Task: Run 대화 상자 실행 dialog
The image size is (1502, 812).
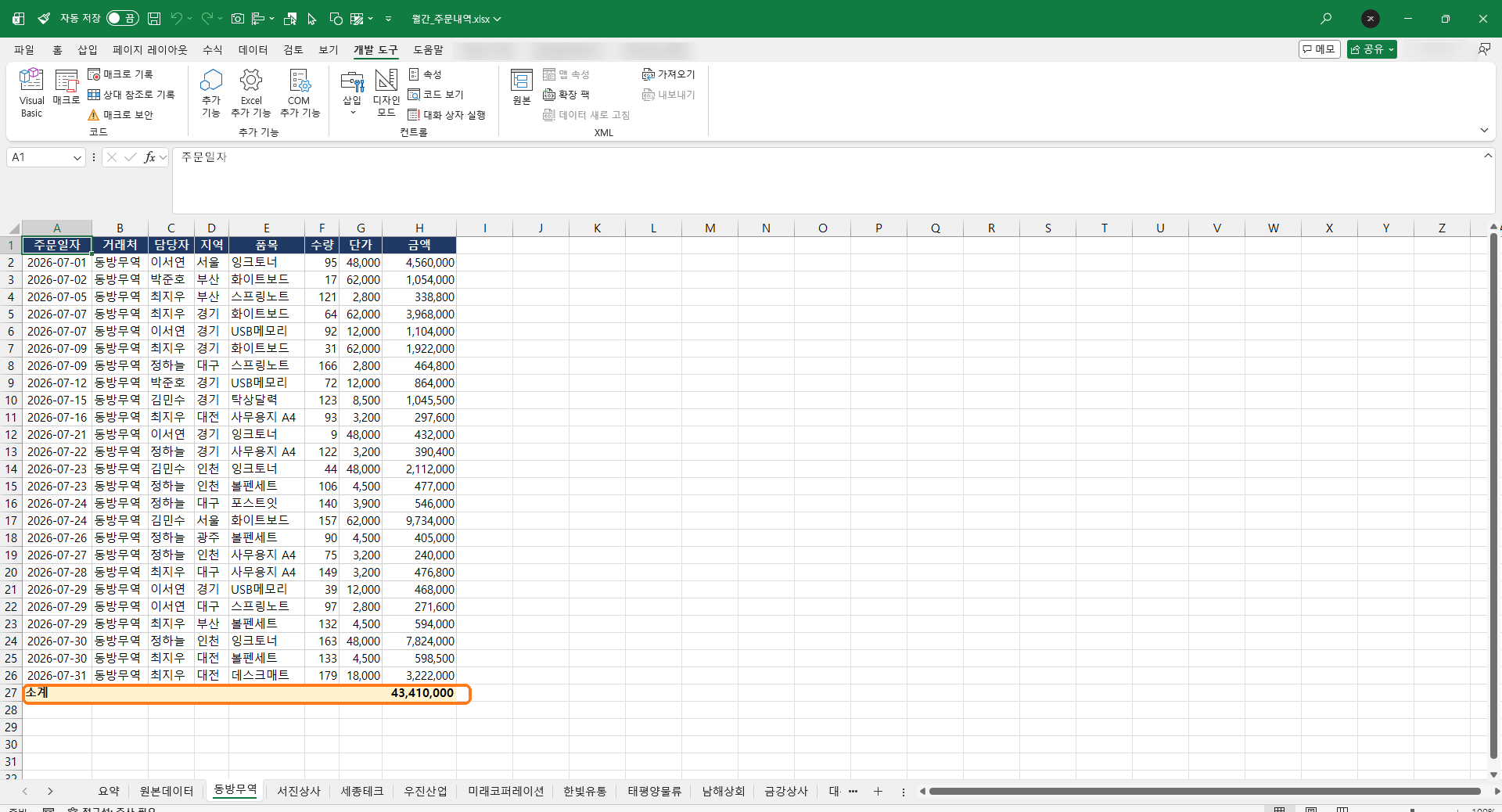Action: [x=447, y=115]
